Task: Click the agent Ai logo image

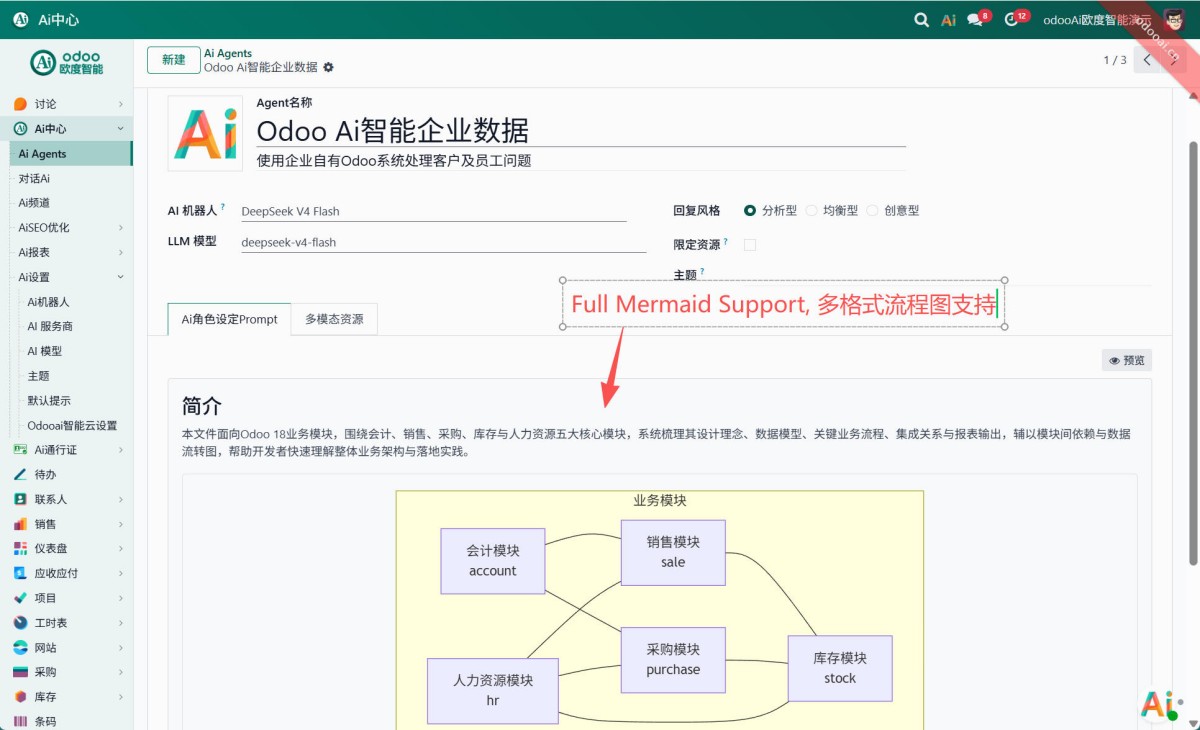Action: [205, 133]
